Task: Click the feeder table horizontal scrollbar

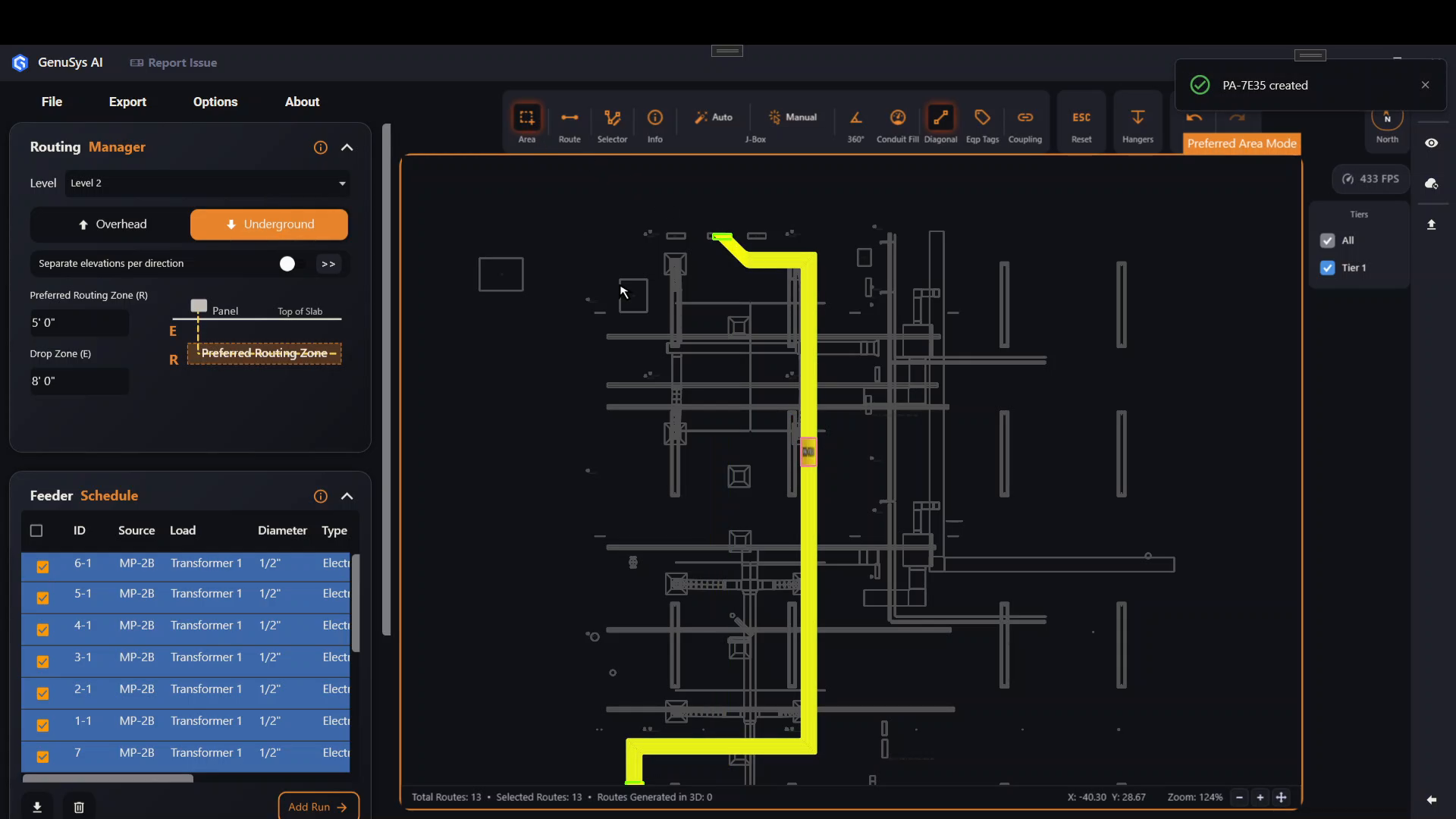Action: coord(108,778)
